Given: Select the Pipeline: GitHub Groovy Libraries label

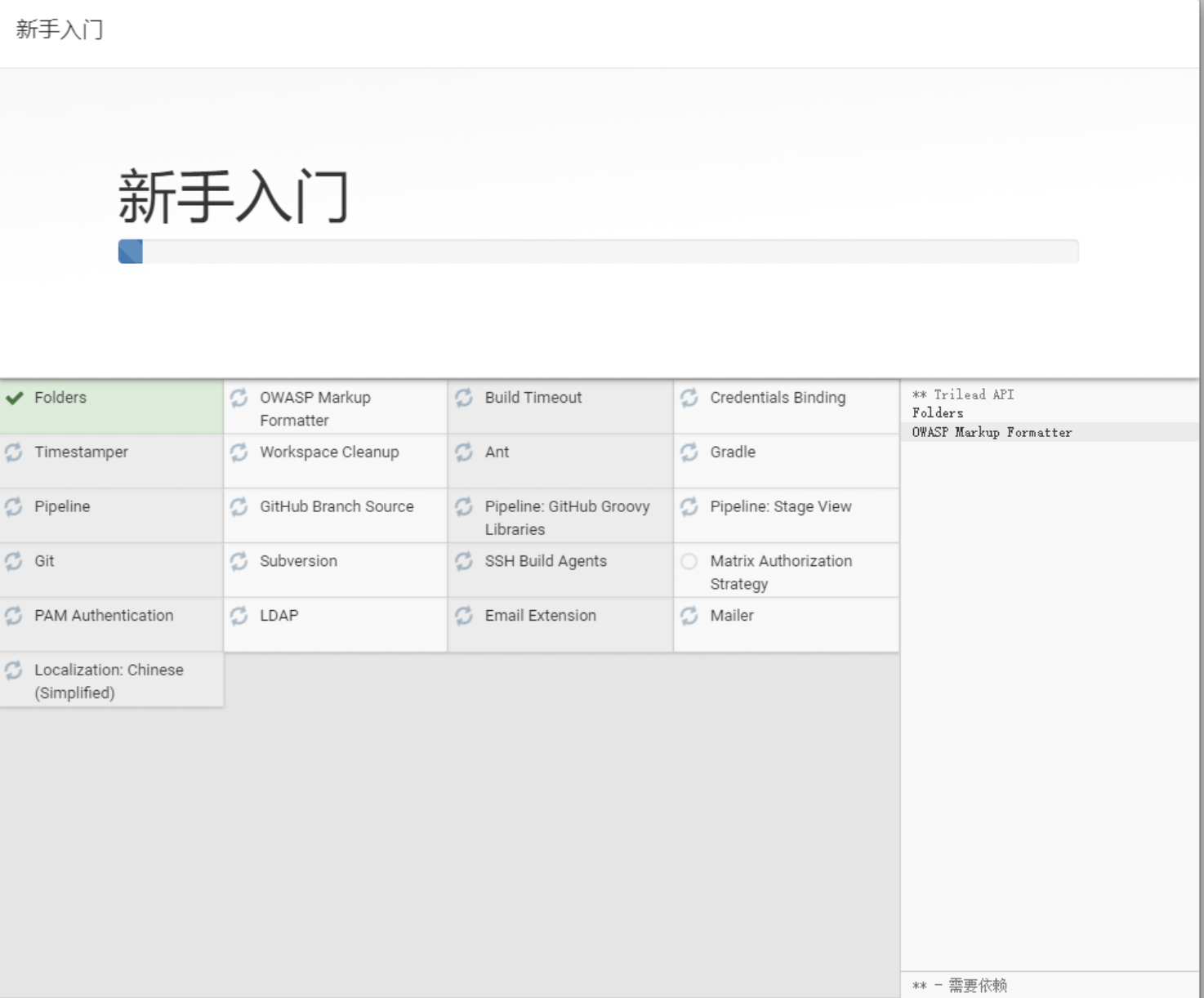Looking at the screenshot, I should 567,518.
